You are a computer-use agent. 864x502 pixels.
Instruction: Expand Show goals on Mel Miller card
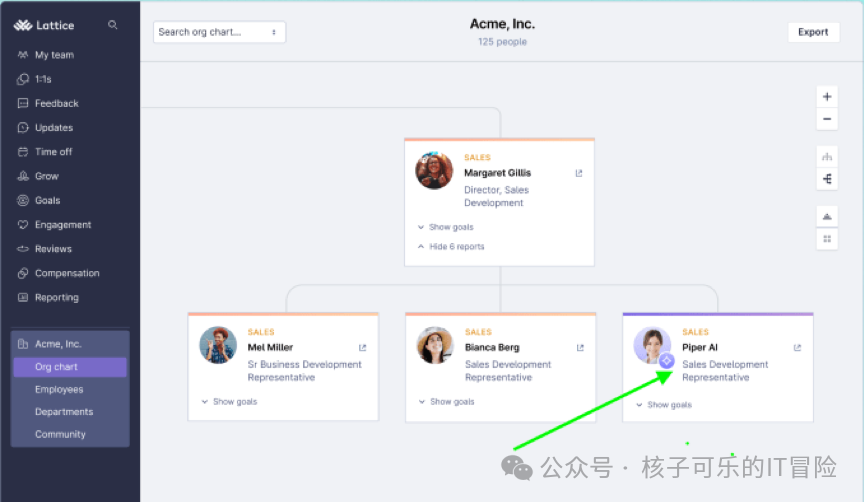point(229,402)
